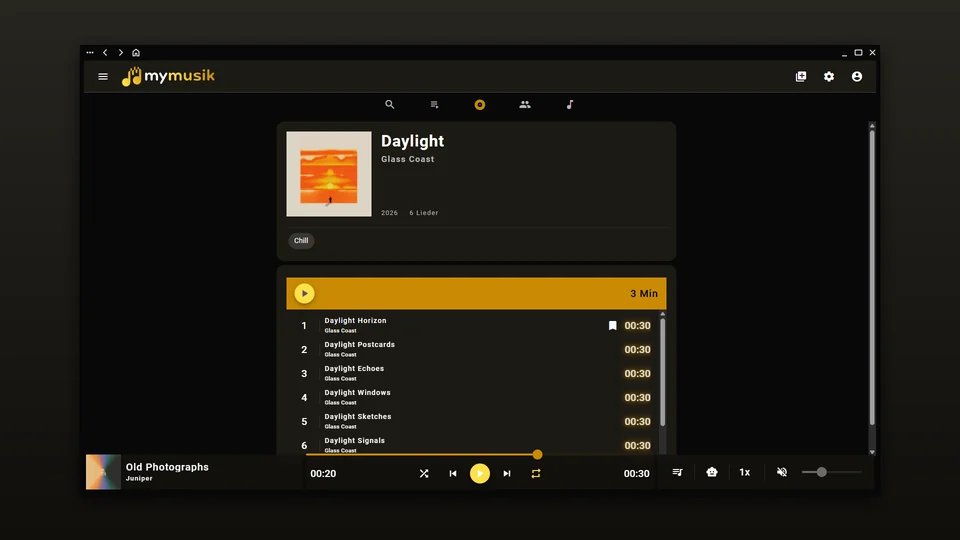Open the user account icon
960x540 pixels.
click(857, 77)
